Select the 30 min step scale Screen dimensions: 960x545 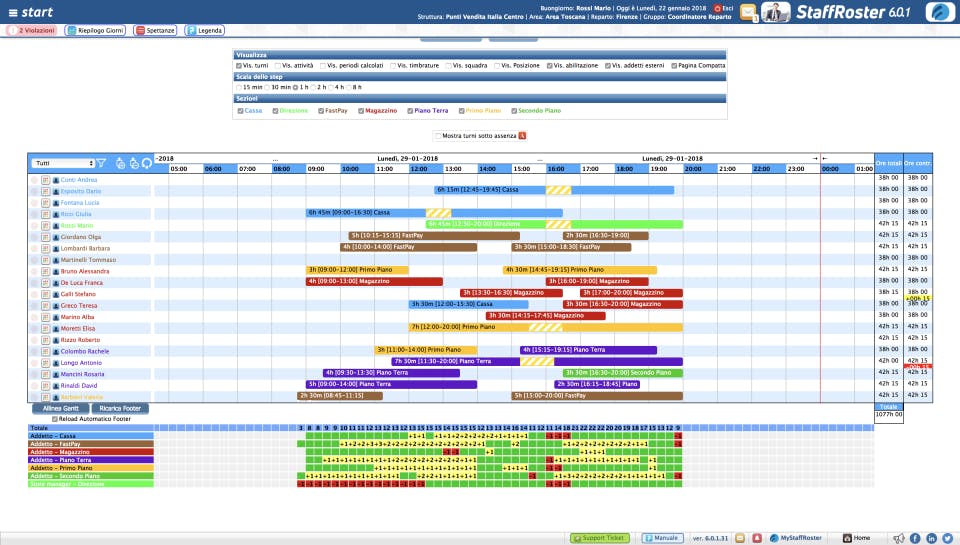click(x=267, y=88)
